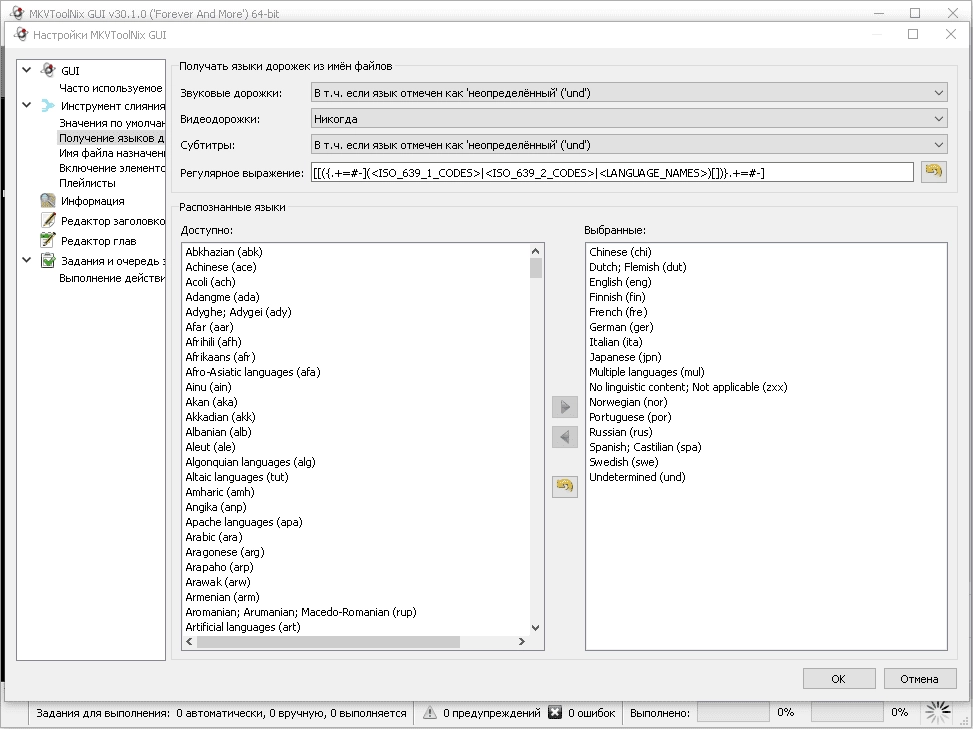Collapse the Инструмент слияния tree section

pos(27,105)
